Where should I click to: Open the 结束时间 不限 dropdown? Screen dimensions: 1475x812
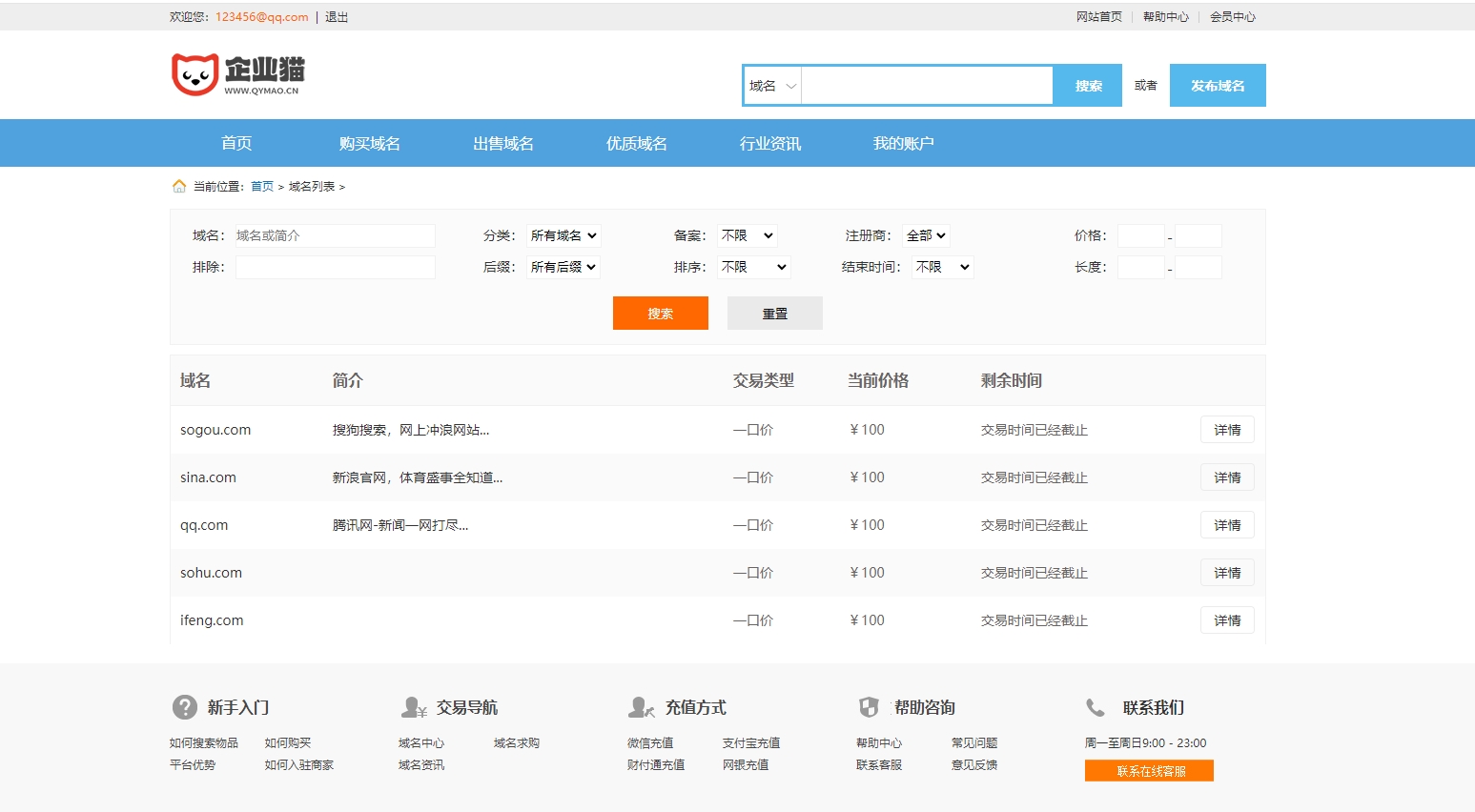click(943, 267)
